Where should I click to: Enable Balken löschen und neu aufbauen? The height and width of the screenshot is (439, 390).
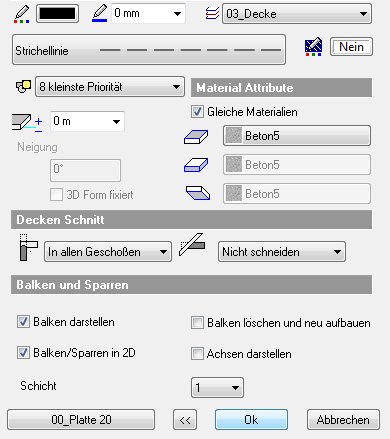(197, 323)
